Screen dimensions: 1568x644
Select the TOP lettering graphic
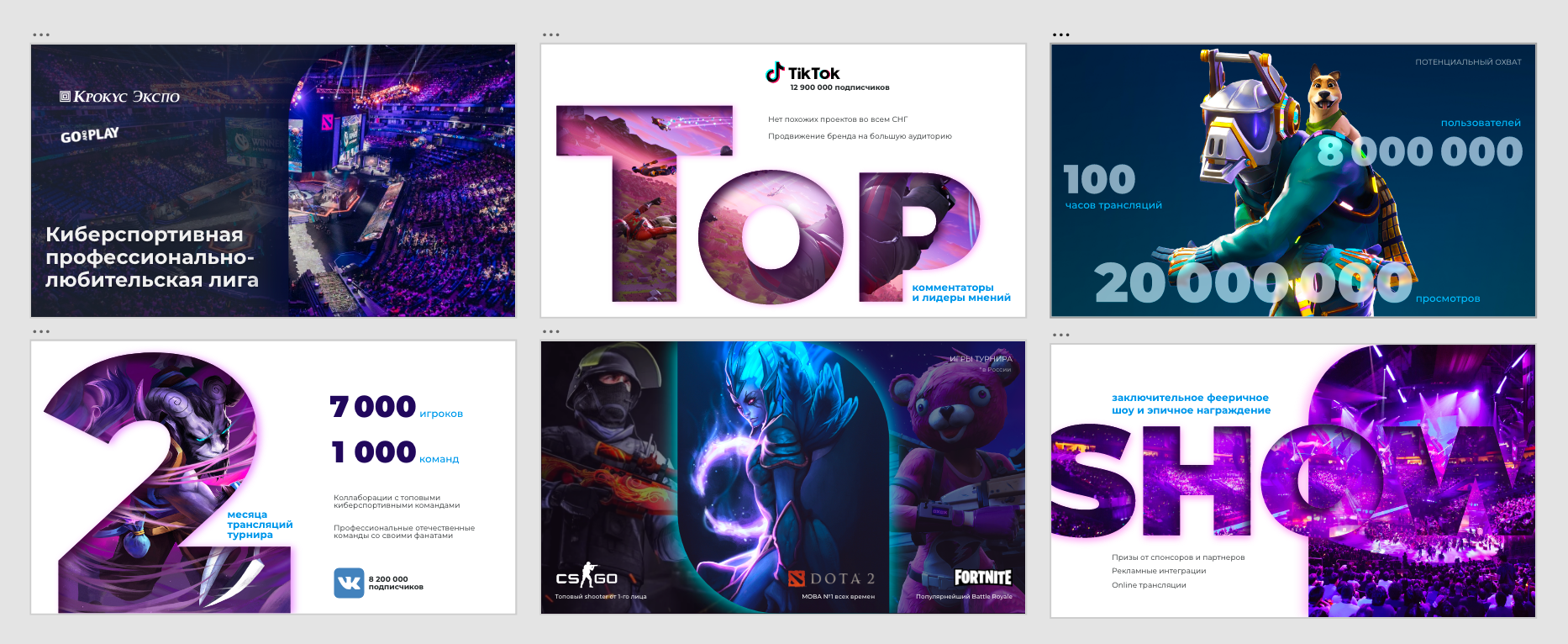769,203
